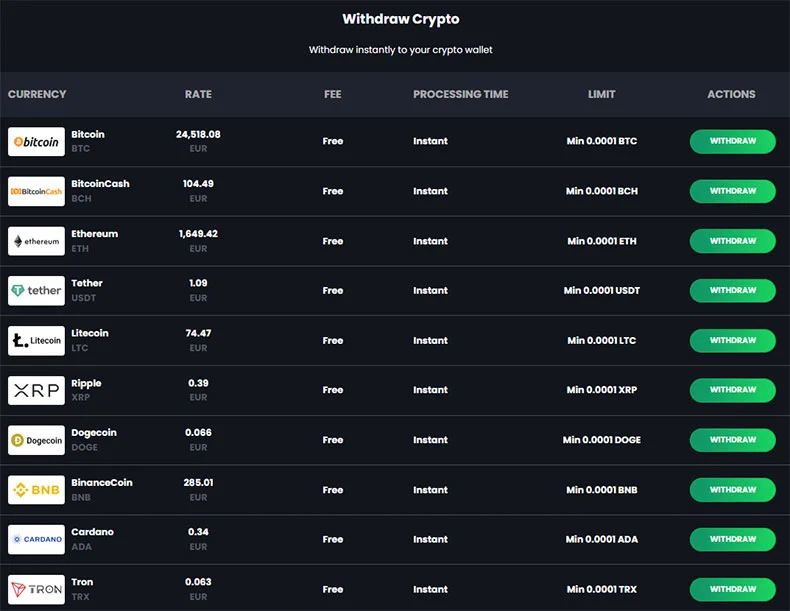790x611 pixels.
Task: Click the Bitcoin rate 24,518.08
Action: coord(198,134)
